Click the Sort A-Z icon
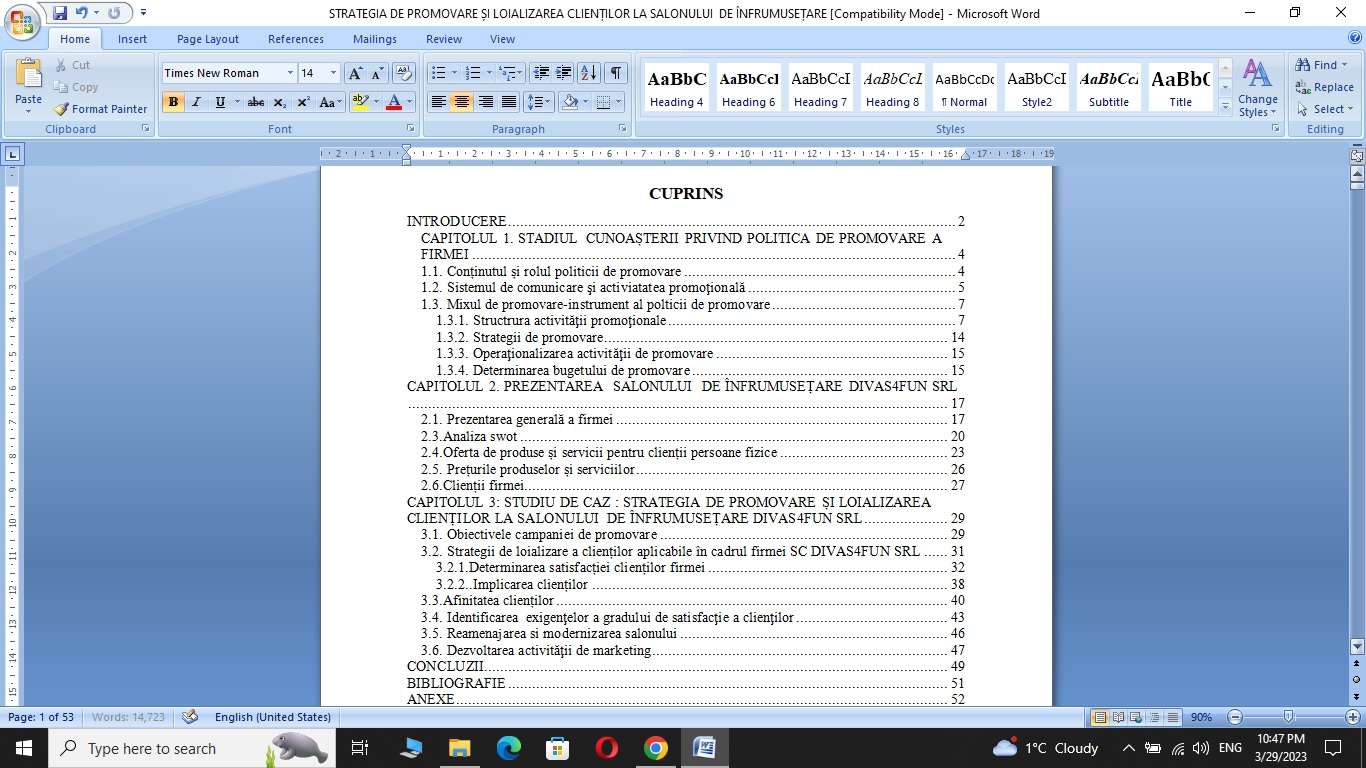 [589, 73]
